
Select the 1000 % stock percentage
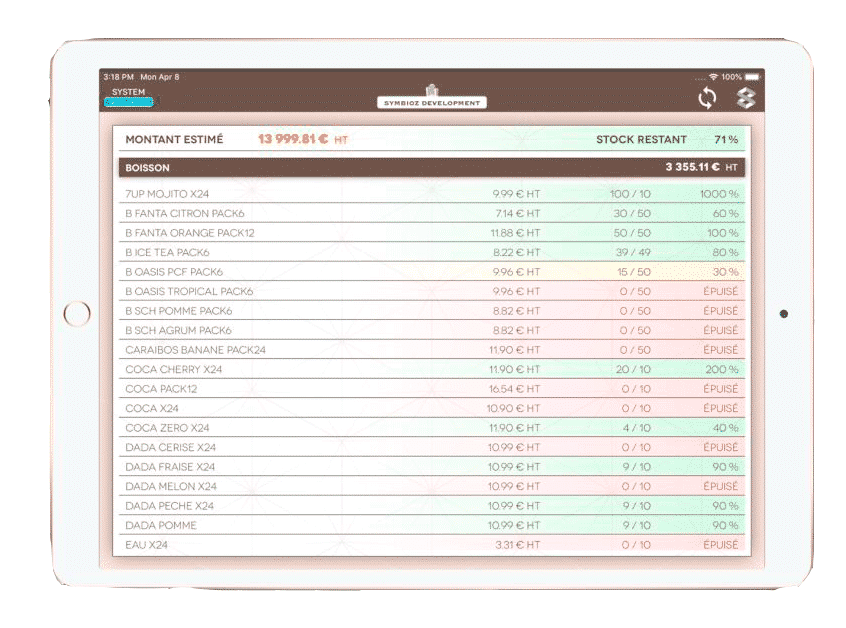point(719,194)
